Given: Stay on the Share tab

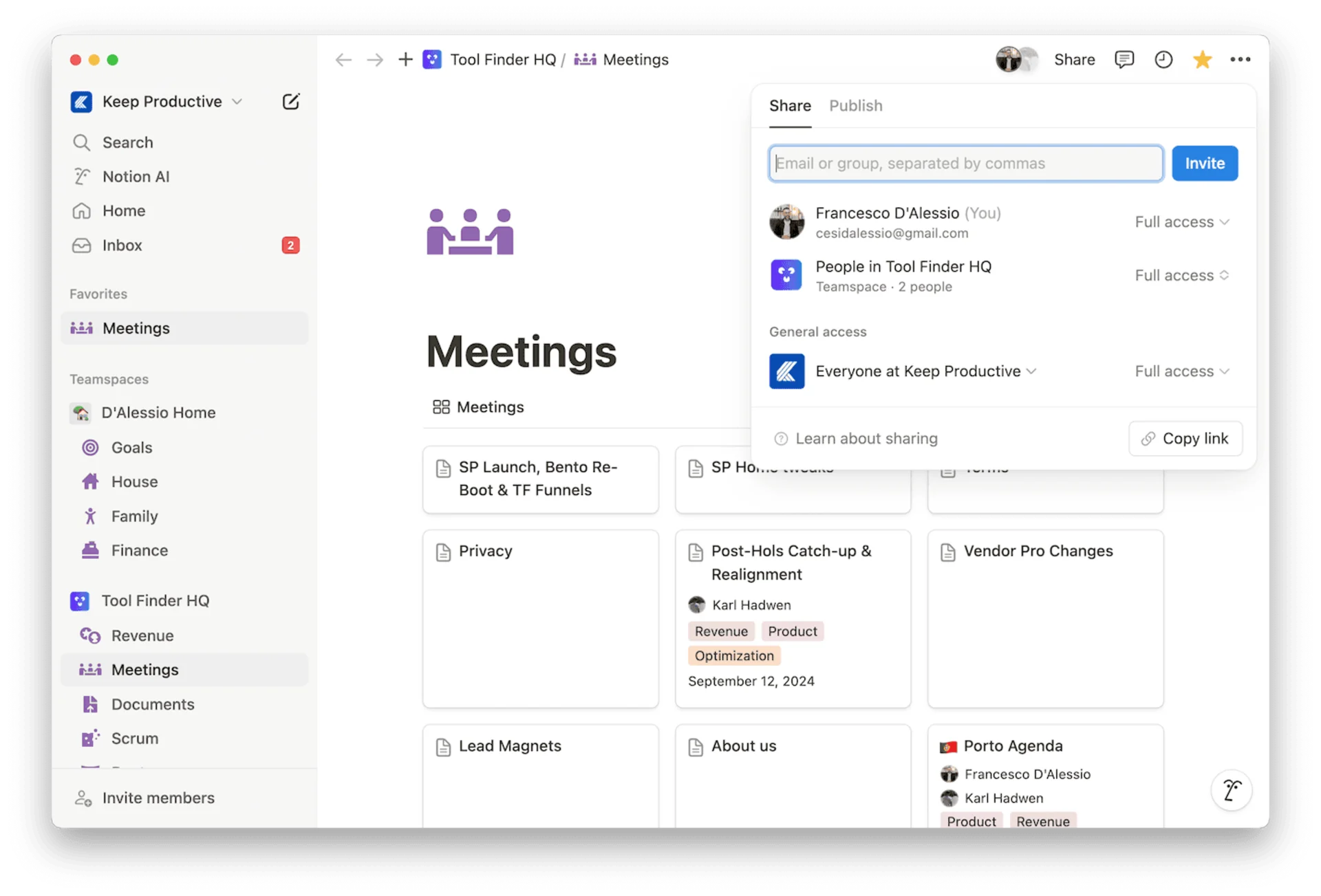Looking at the screenshot, I should pyautogui.click(x=789, y=105).
